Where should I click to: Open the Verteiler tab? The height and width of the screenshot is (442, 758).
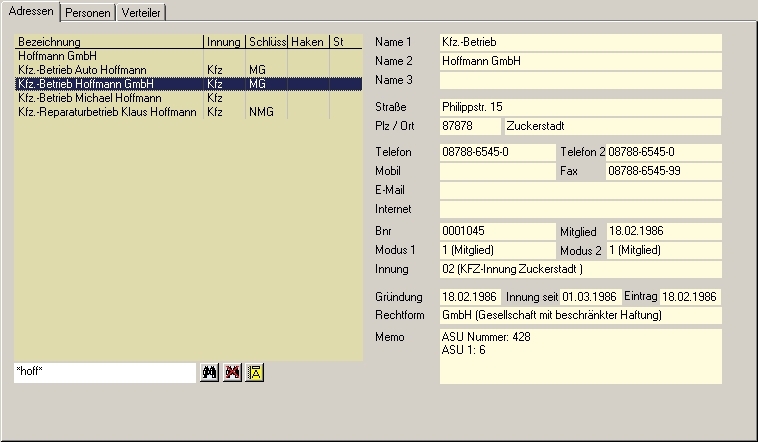(x=140, y=12)
